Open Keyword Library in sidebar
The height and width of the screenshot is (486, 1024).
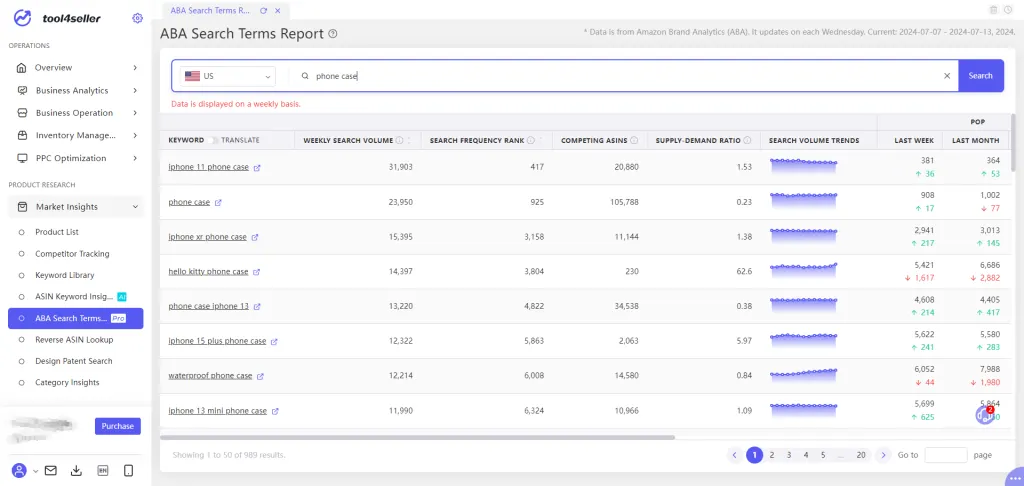pyautogui.click(x=65, y=275)
